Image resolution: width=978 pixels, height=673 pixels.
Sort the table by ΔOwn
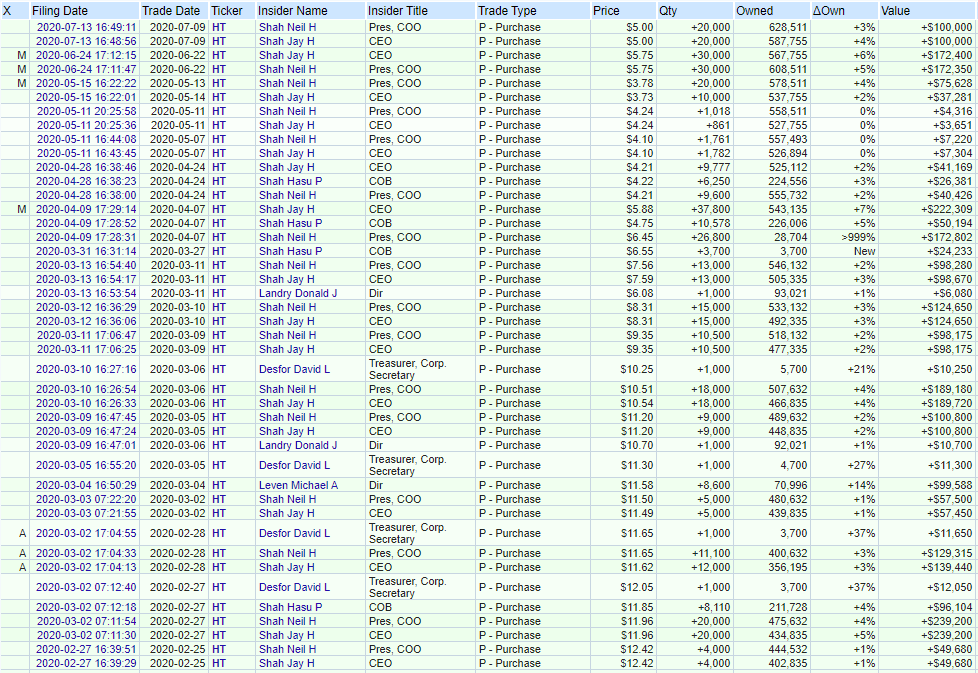click(x=830, y=10)
